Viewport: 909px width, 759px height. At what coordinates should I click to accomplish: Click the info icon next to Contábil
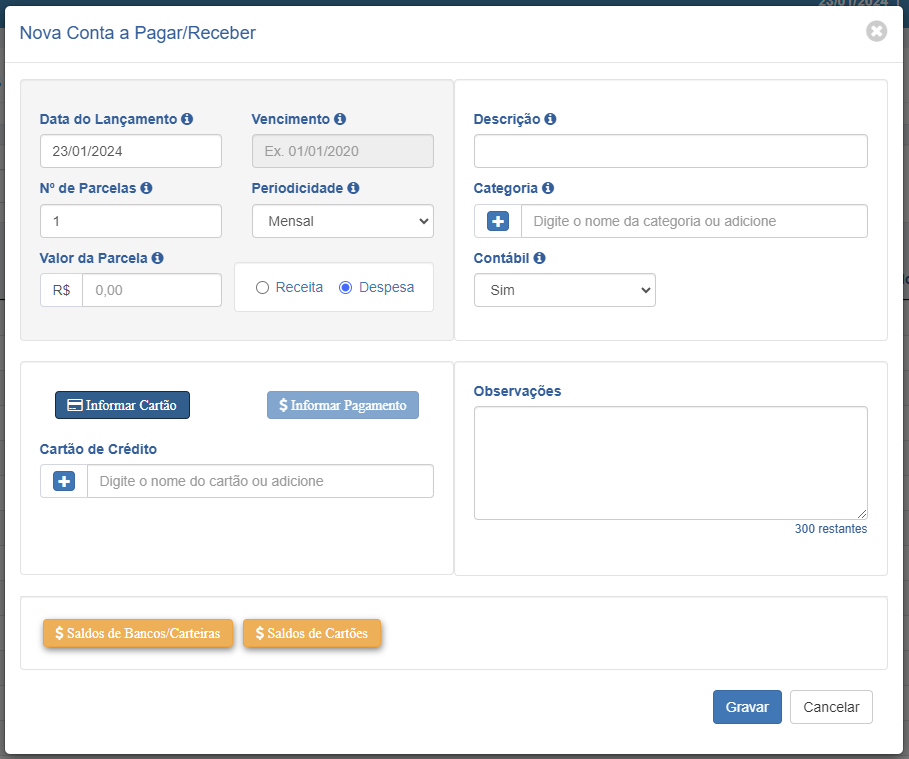pyautogui.click(x=539, y=258)
